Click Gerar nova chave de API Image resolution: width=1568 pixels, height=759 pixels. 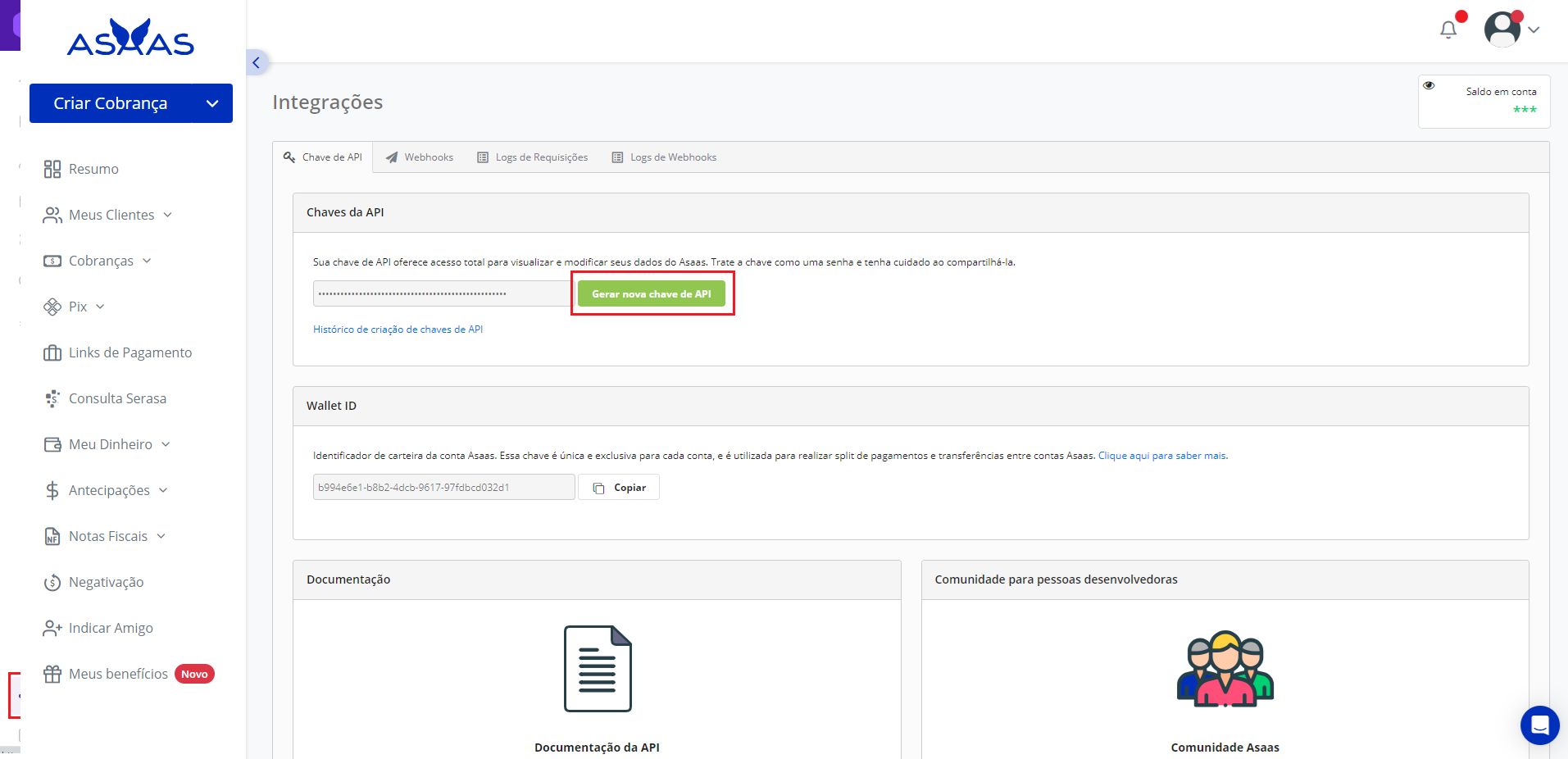[652, 293]
